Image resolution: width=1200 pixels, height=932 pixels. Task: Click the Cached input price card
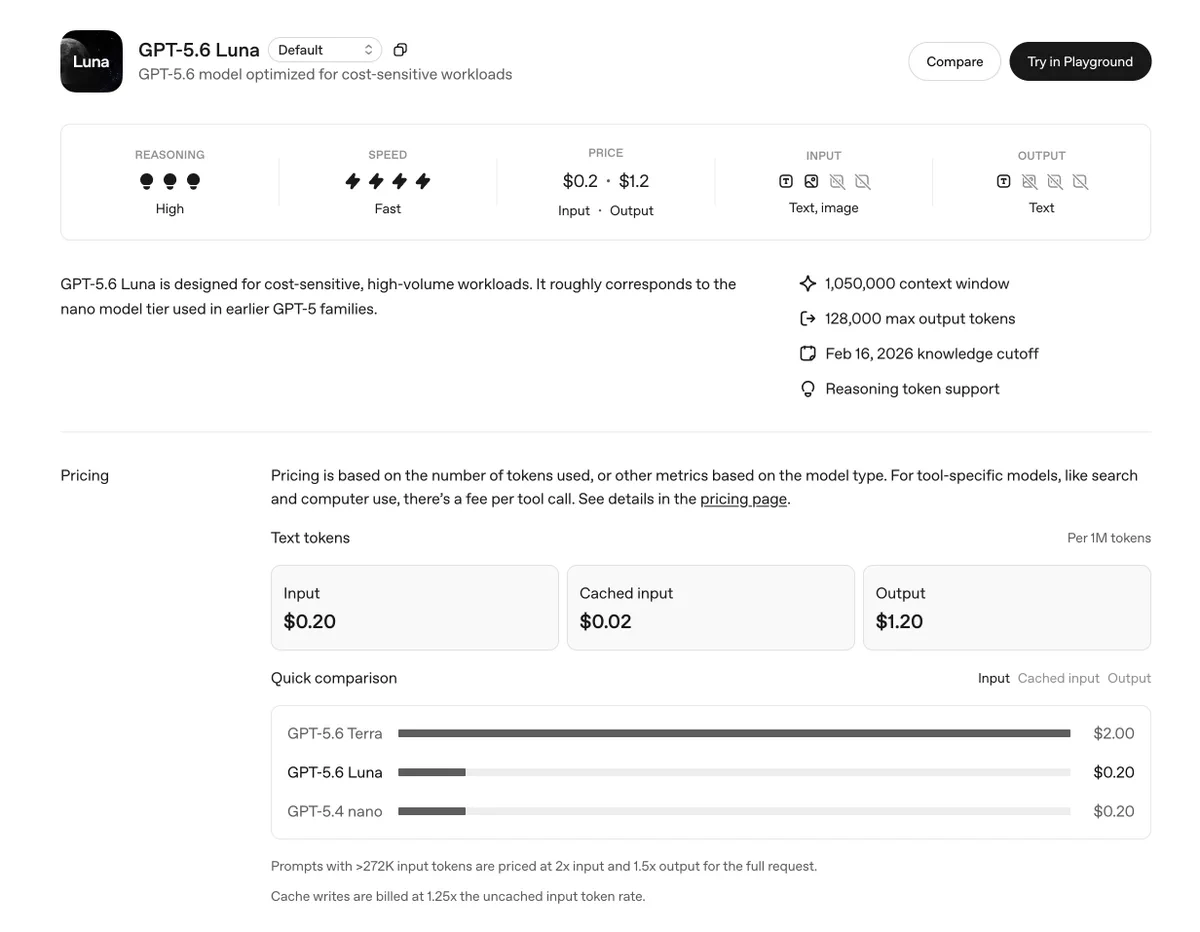point(710,608)
